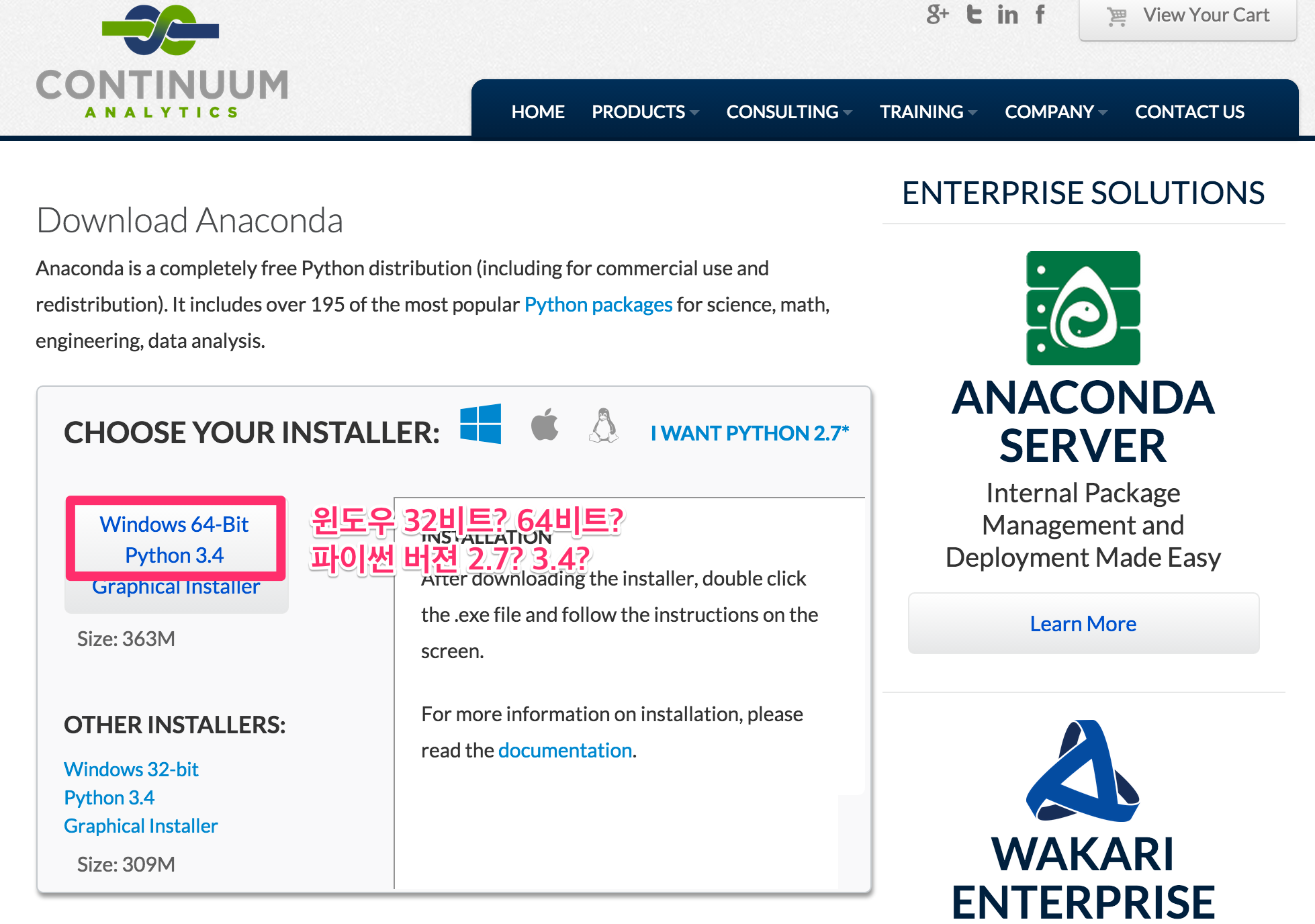1315x924 pixels.
Task: Click the Download Anaconda heading
Action: 189,220
